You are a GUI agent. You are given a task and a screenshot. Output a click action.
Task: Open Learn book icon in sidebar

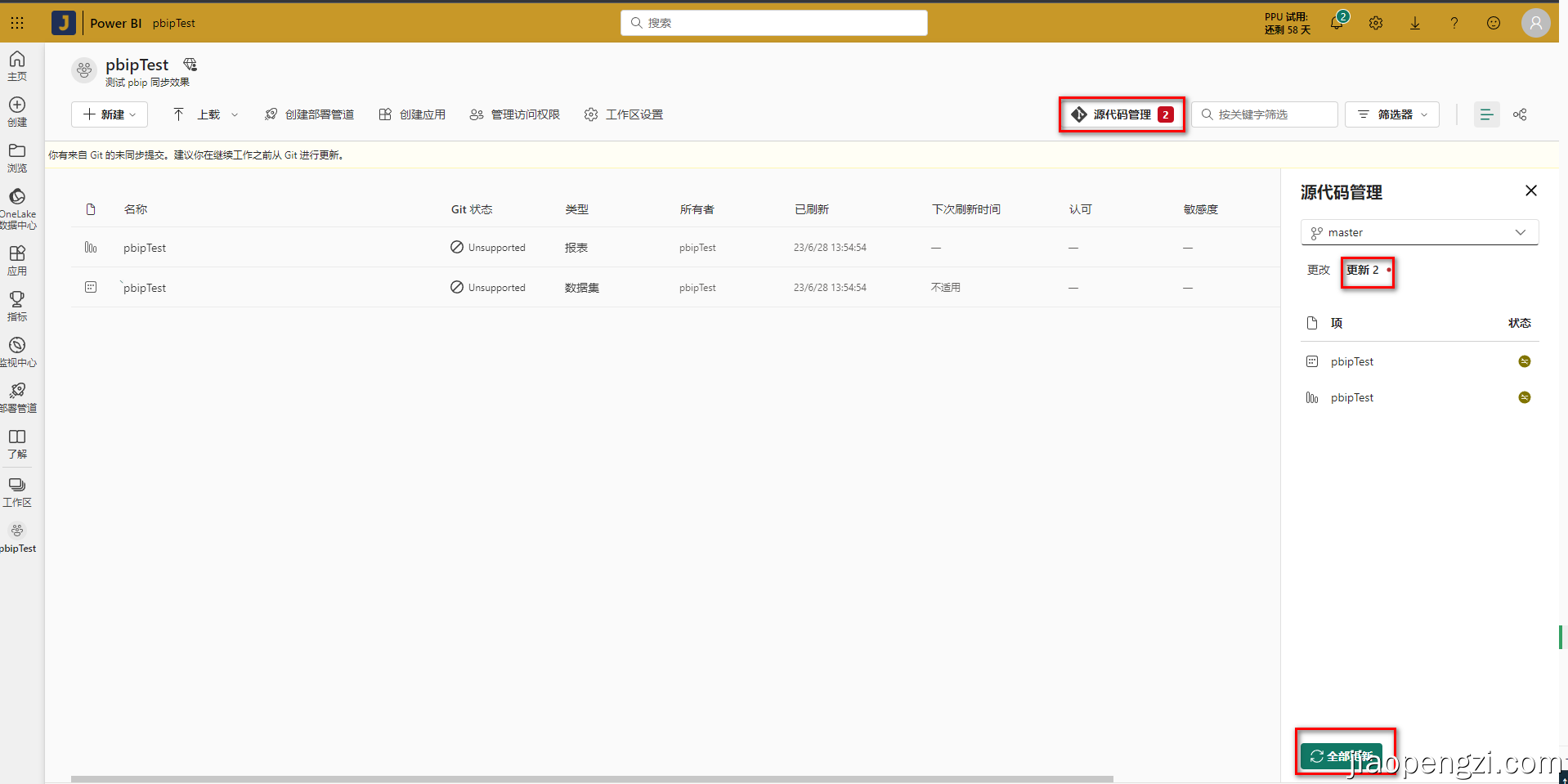click(x=17, y=443)
